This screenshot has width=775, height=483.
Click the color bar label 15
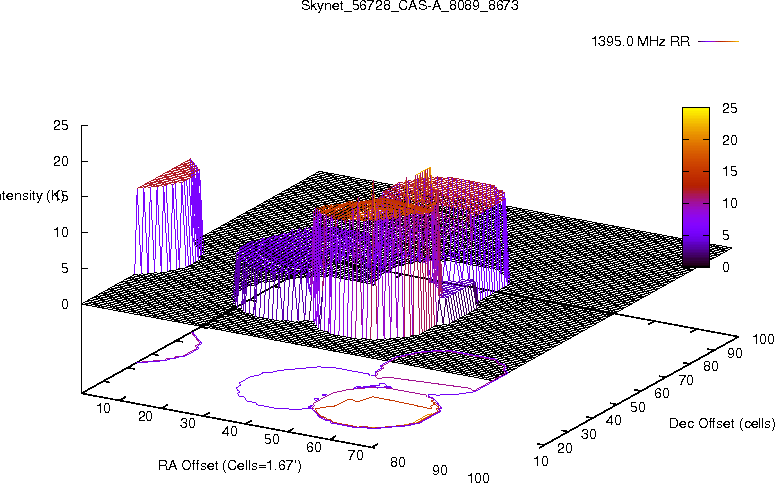(x=730, y=172)
